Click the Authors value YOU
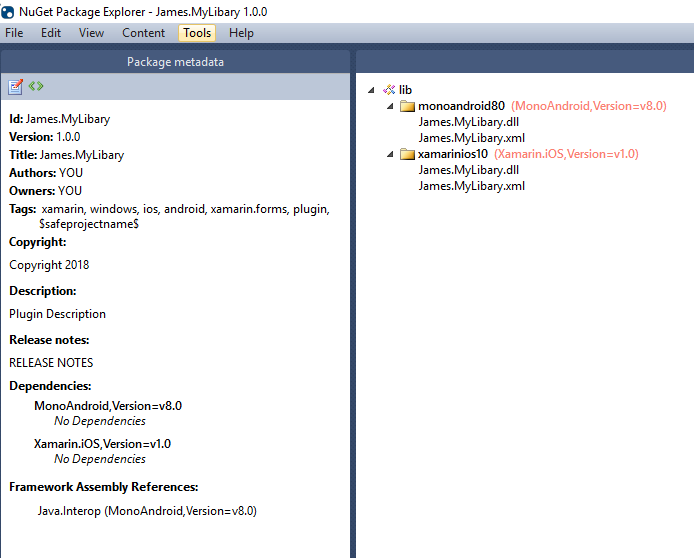Screen dimensions: 694x558 coord(71,173)
